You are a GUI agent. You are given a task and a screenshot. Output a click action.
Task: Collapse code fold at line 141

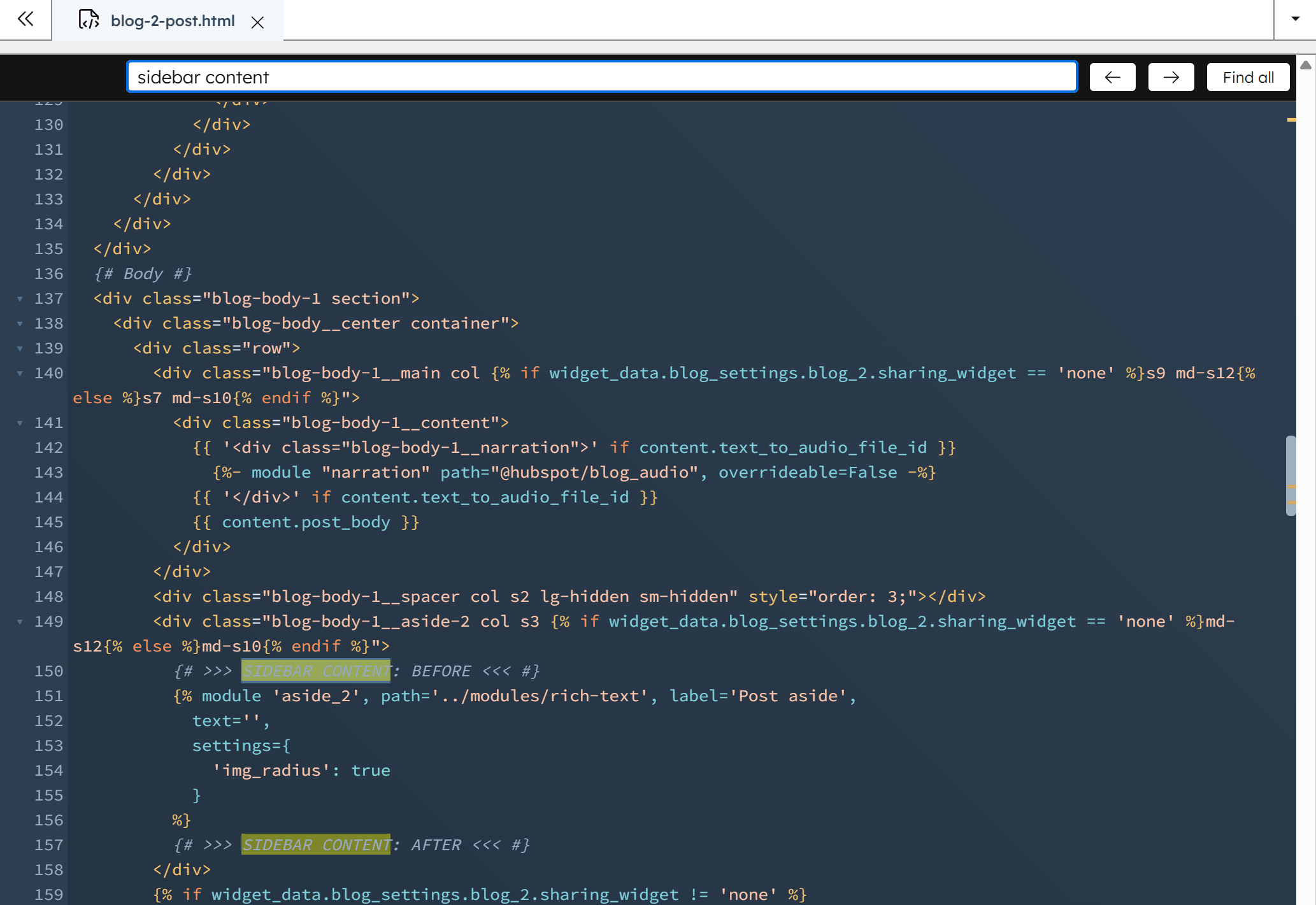coord(20,423)
